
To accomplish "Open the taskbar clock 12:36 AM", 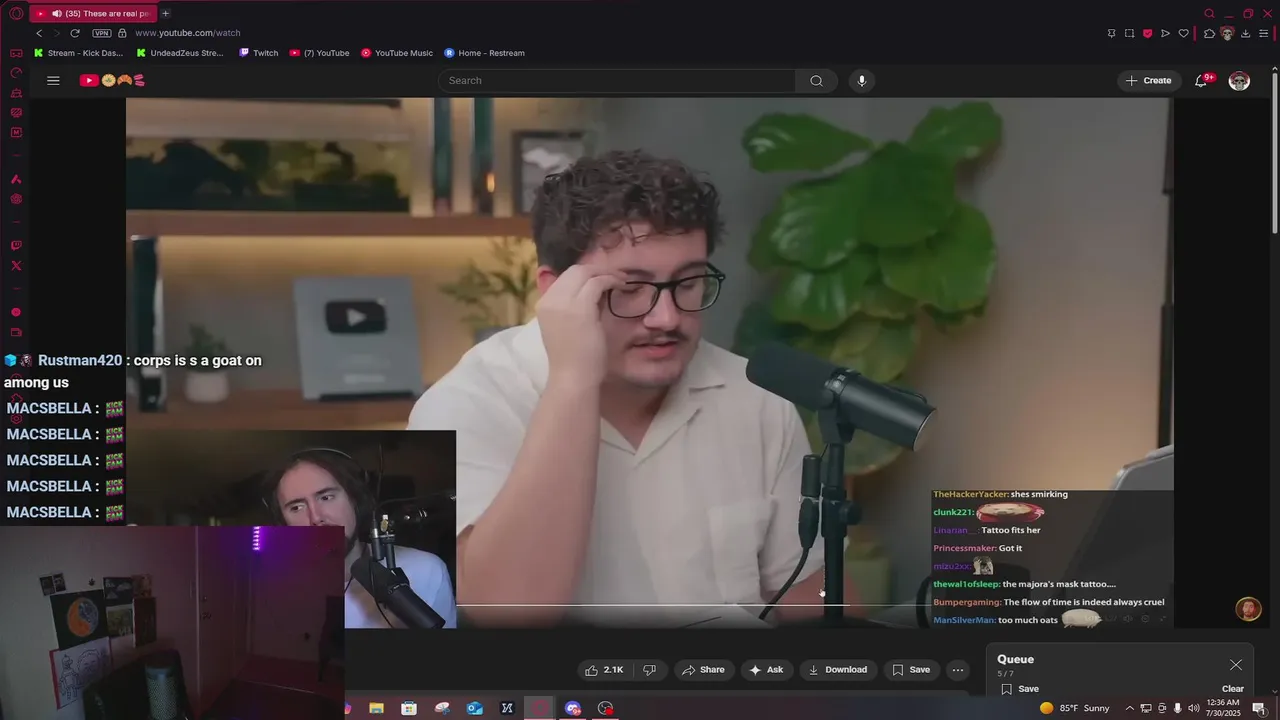I will tap(1225, 708).
